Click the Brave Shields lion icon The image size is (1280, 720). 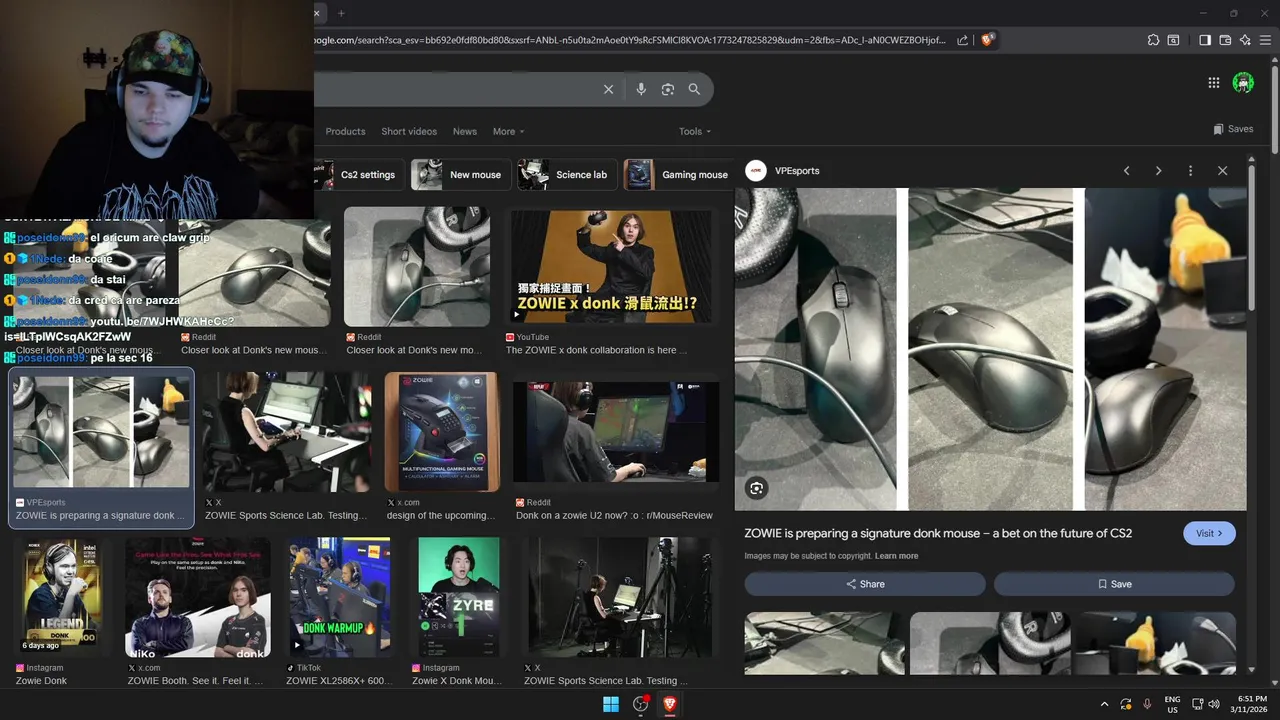[987, 40]
